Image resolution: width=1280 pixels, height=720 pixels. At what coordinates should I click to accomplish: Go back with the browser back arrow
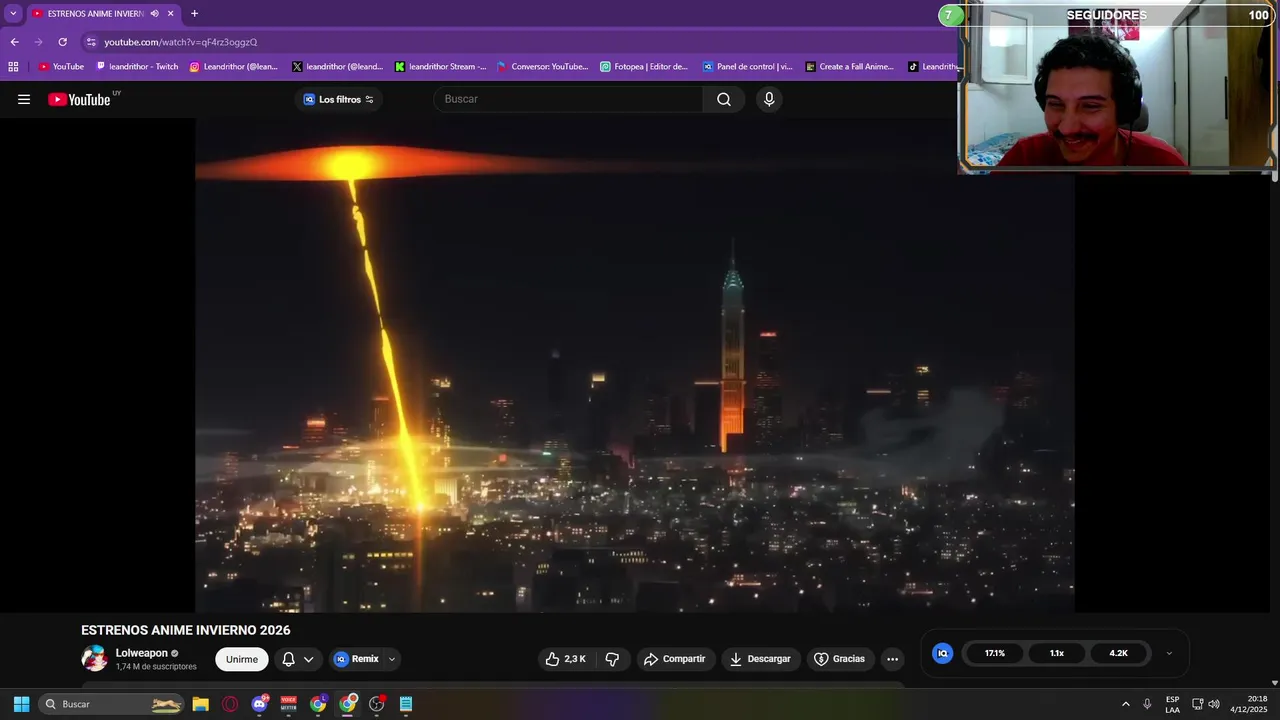coord(14,42)
